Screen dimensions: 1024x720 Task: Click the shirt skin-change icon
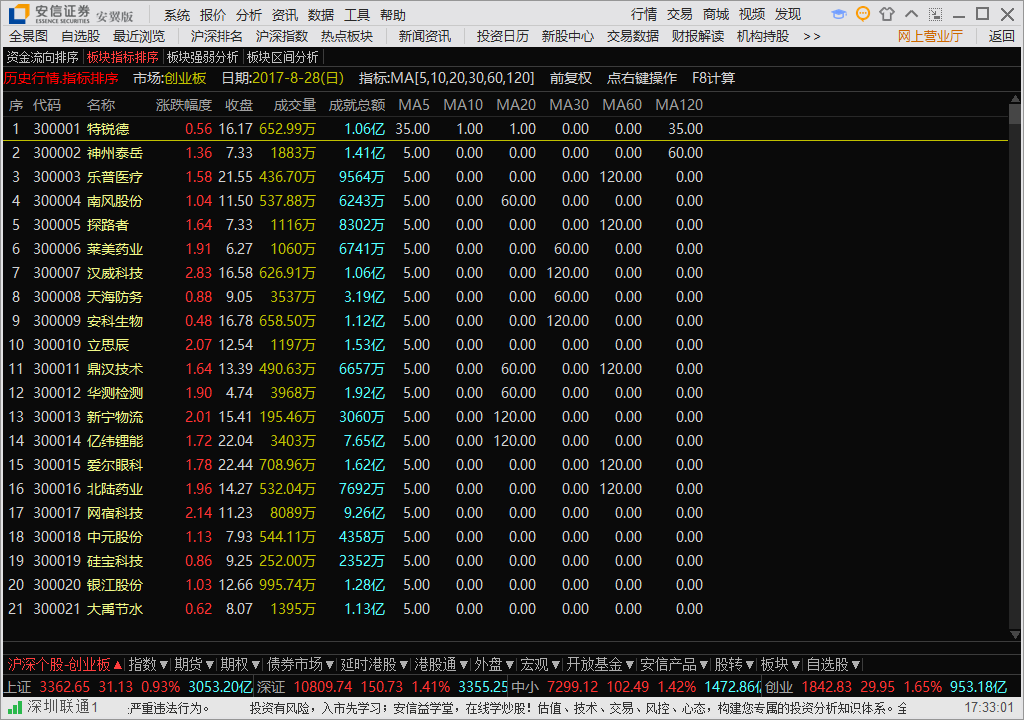(x=887, y=14)
